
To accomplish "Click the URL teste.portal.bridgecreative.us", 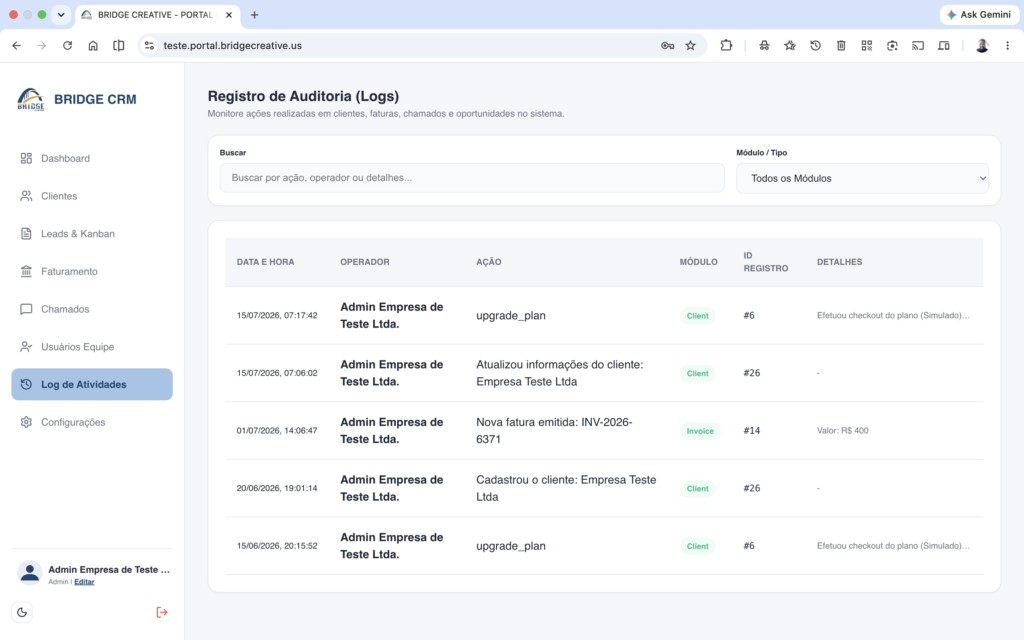I will point(232,46).
